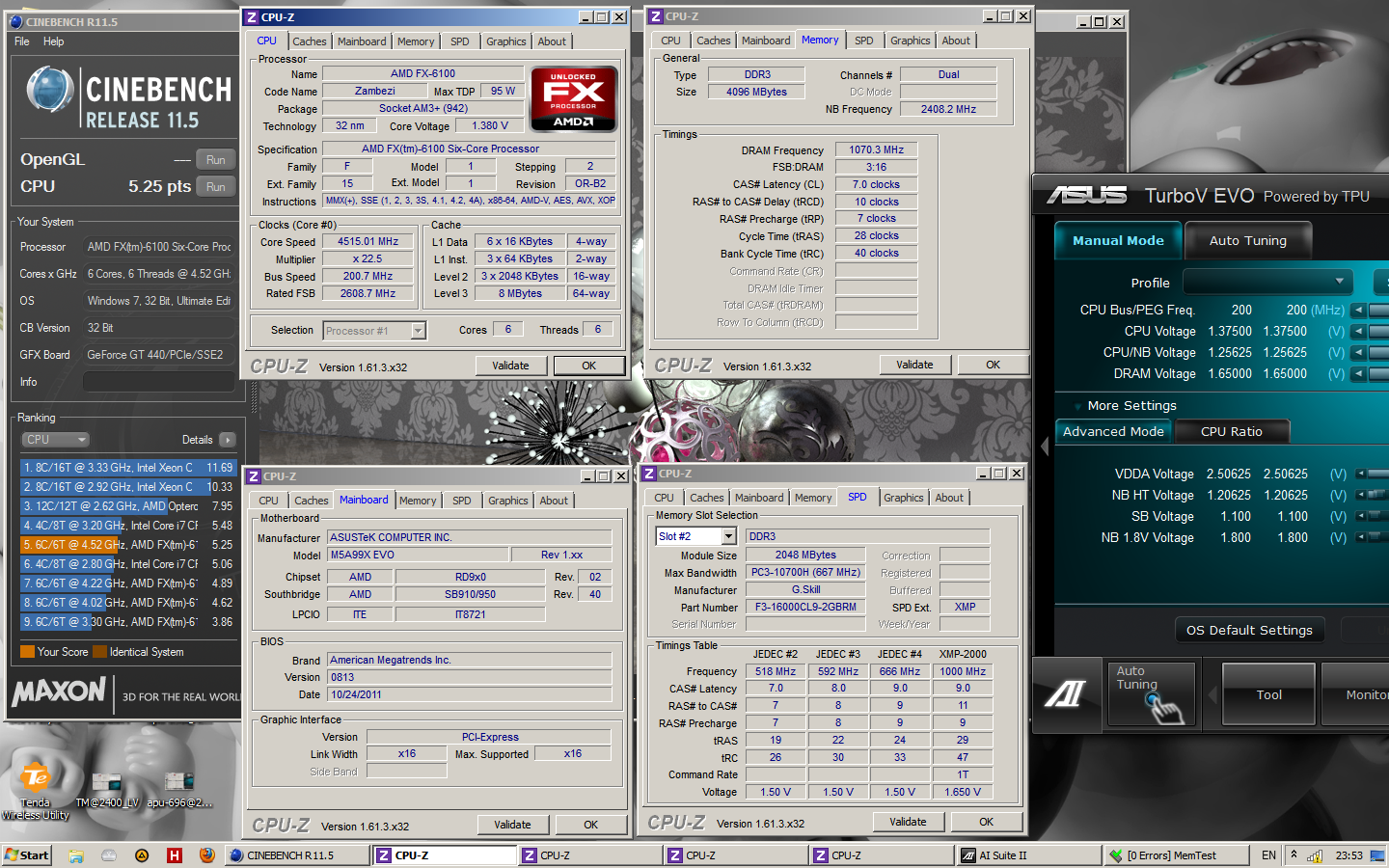Switch to the MemTest taskbar button

1175,855
